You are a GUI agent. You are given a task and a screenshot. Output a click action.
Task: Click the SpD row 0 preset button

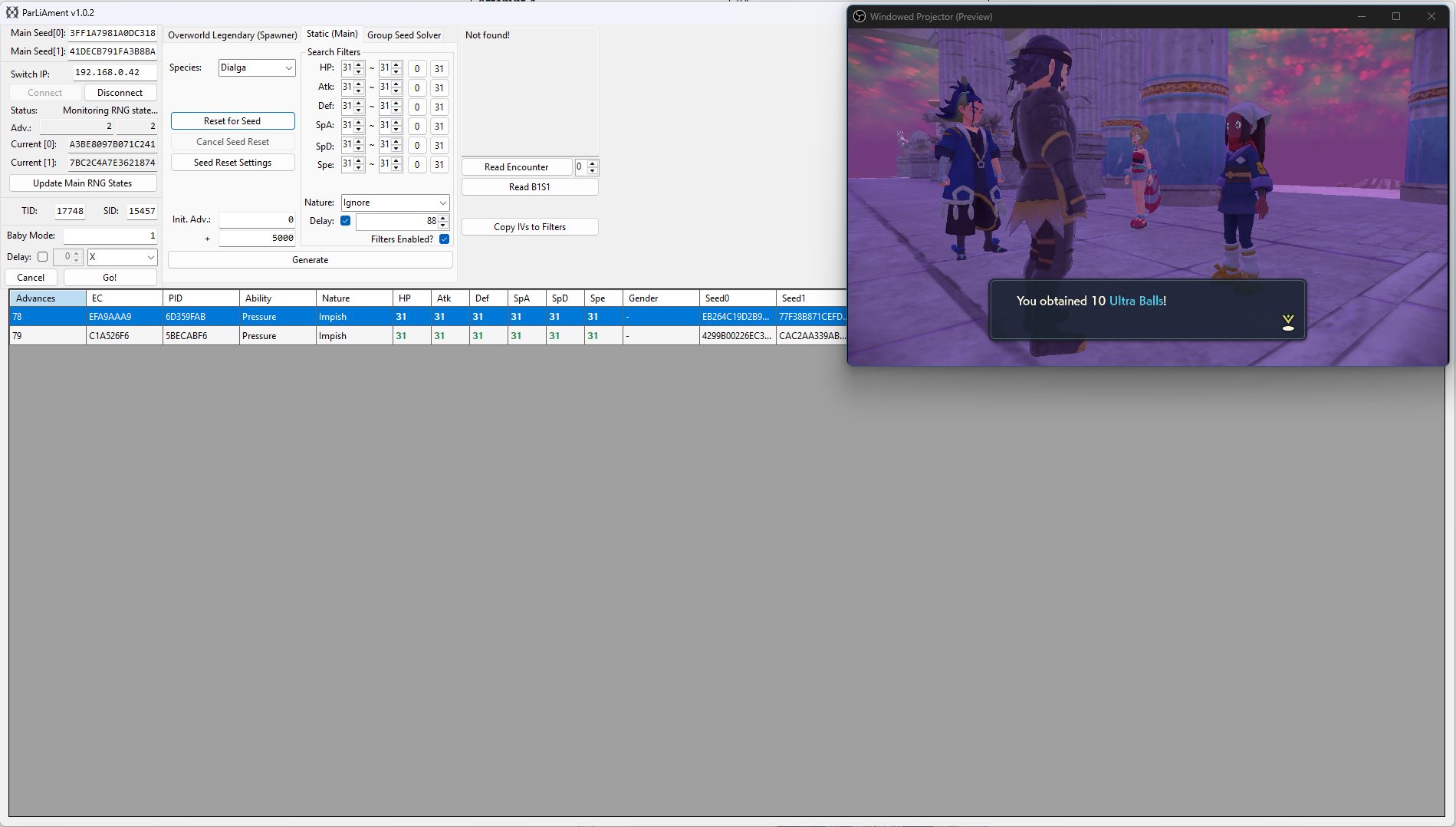417,146
